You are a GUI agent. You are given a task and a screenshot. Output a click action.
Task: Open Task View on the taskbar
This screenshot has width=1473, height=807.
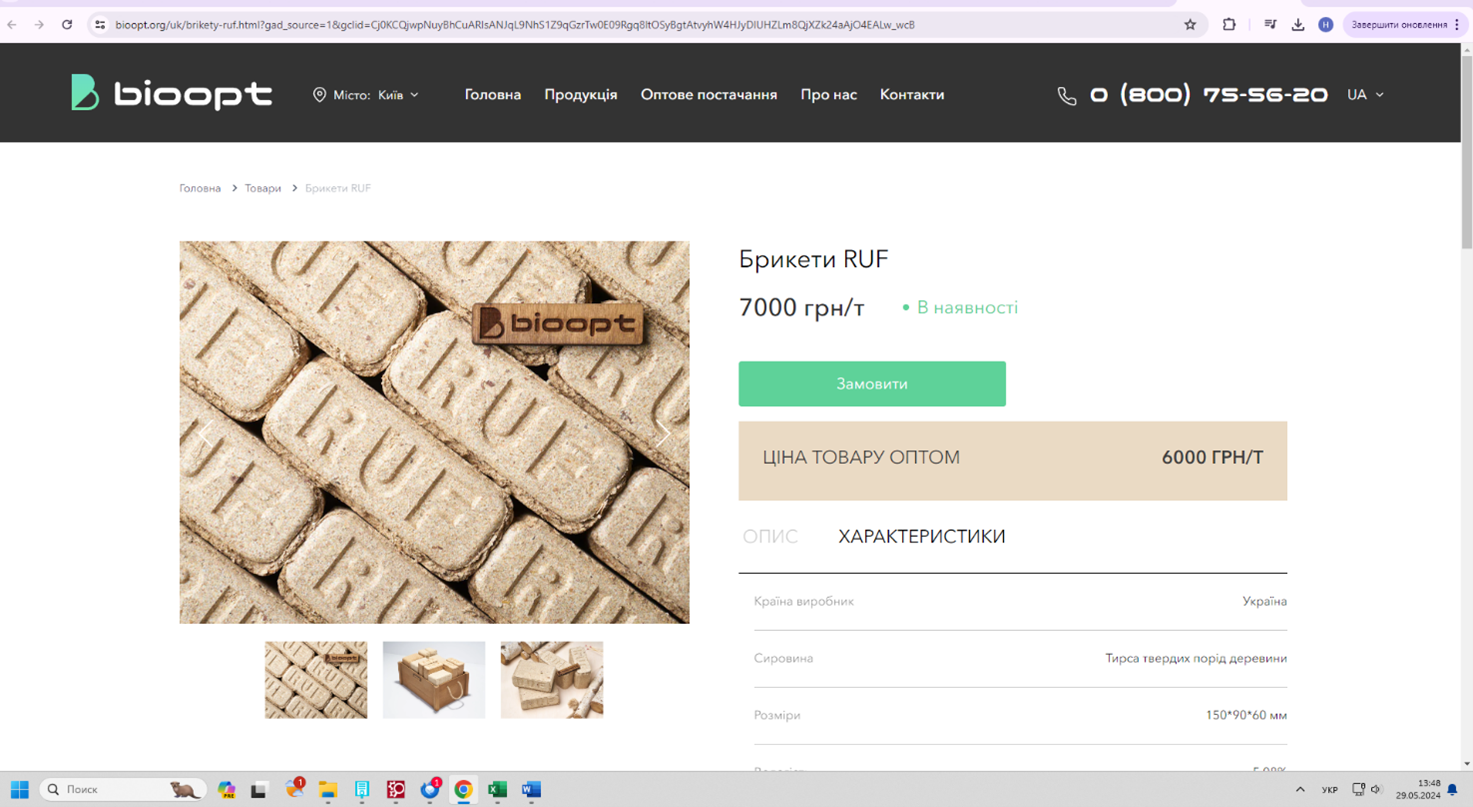(x=259, y=790)
